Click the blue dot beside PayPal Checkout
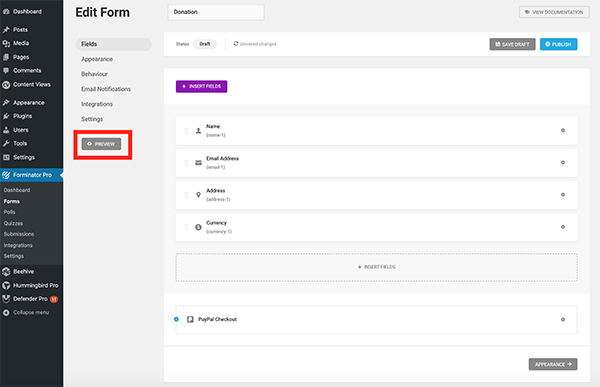600x387 pixels. 176,319
